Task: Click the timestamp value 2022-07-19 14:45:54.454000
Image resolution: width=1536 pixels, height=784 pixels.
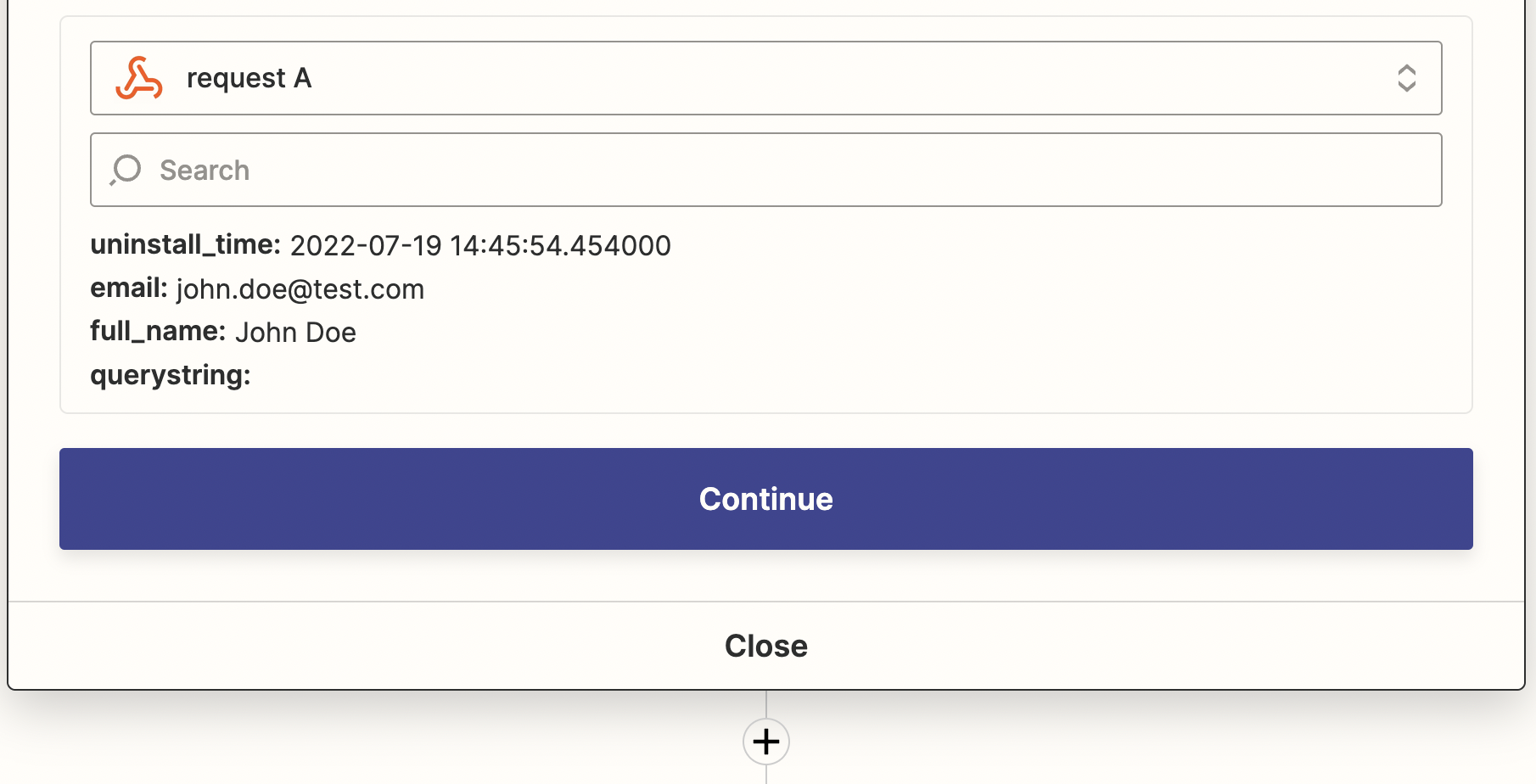Action: (x=480, y=246)
